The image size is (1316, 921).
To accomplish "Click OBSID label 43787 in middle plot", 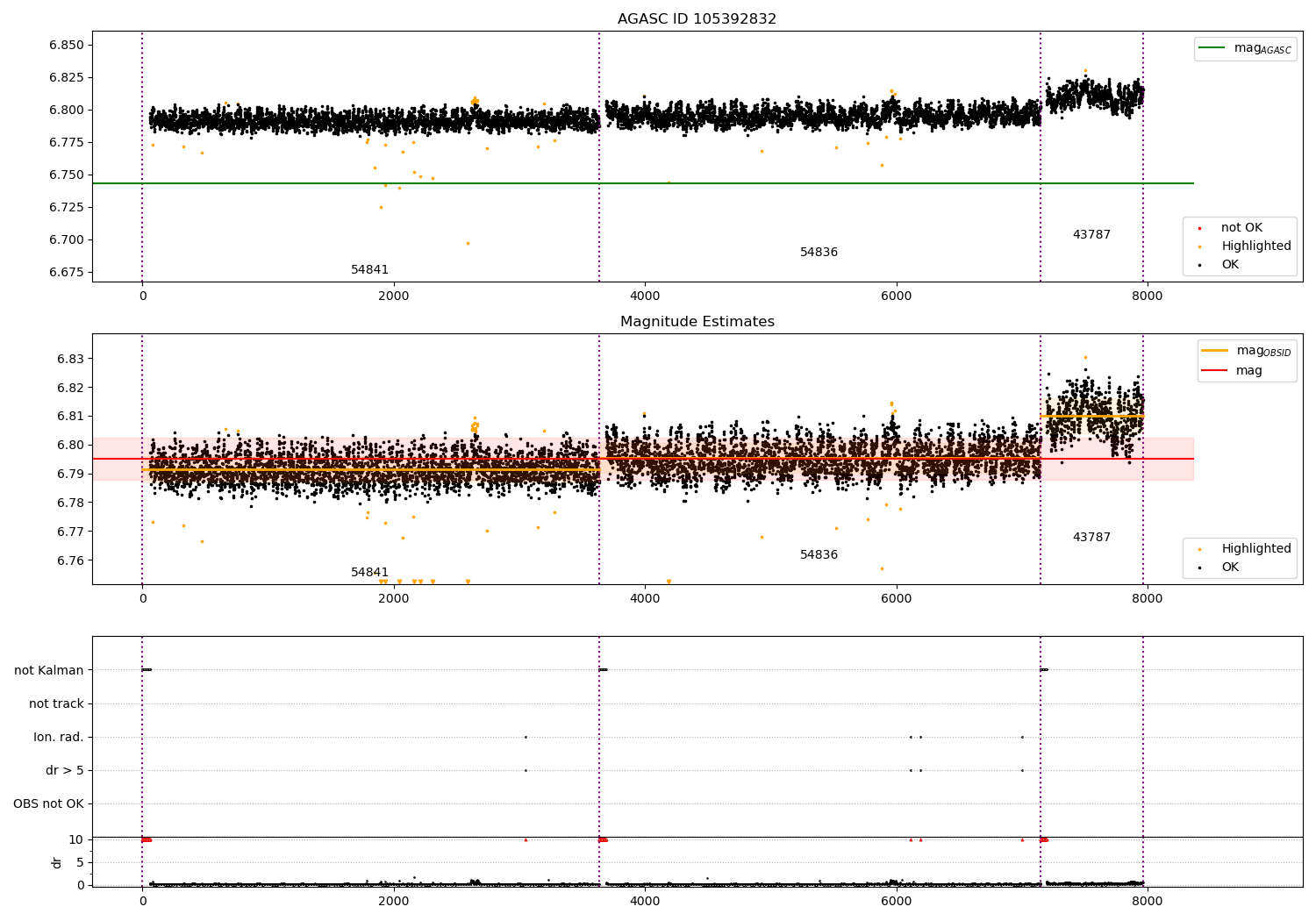I will 1091,538.
